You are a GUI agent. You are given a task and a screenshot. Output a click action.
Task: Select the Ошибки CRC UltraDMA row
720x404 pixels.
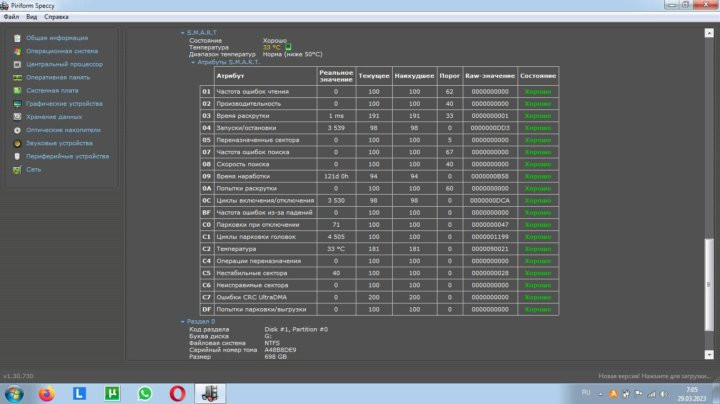point(379,297)
